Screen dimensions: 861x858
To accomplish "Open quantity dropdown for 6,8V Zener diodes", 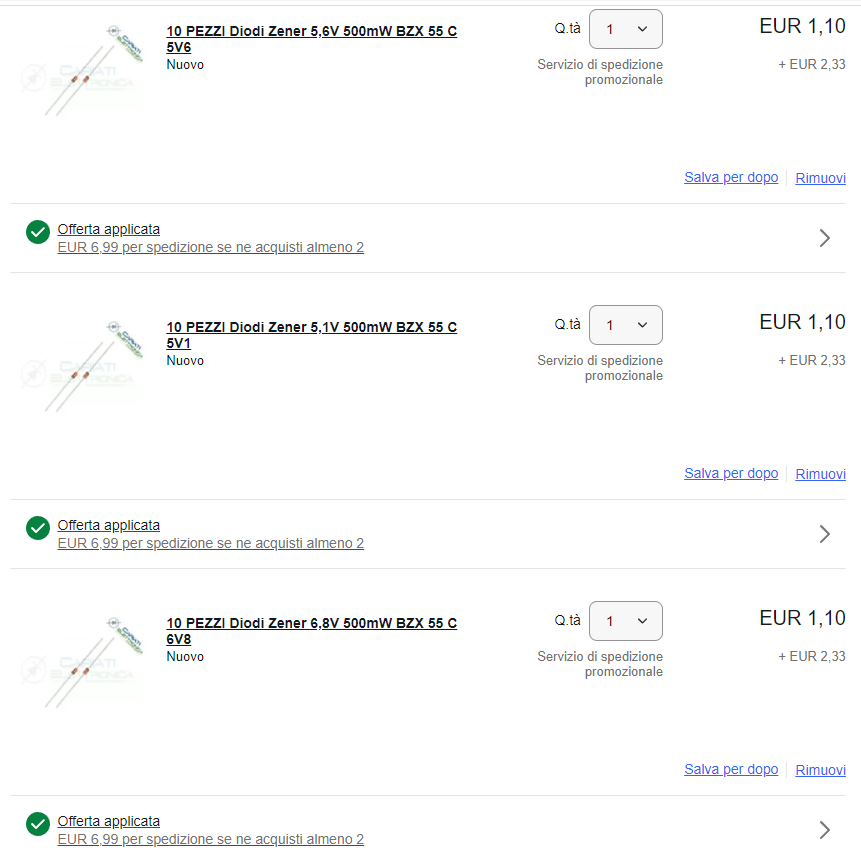I will tap(625, 621).
